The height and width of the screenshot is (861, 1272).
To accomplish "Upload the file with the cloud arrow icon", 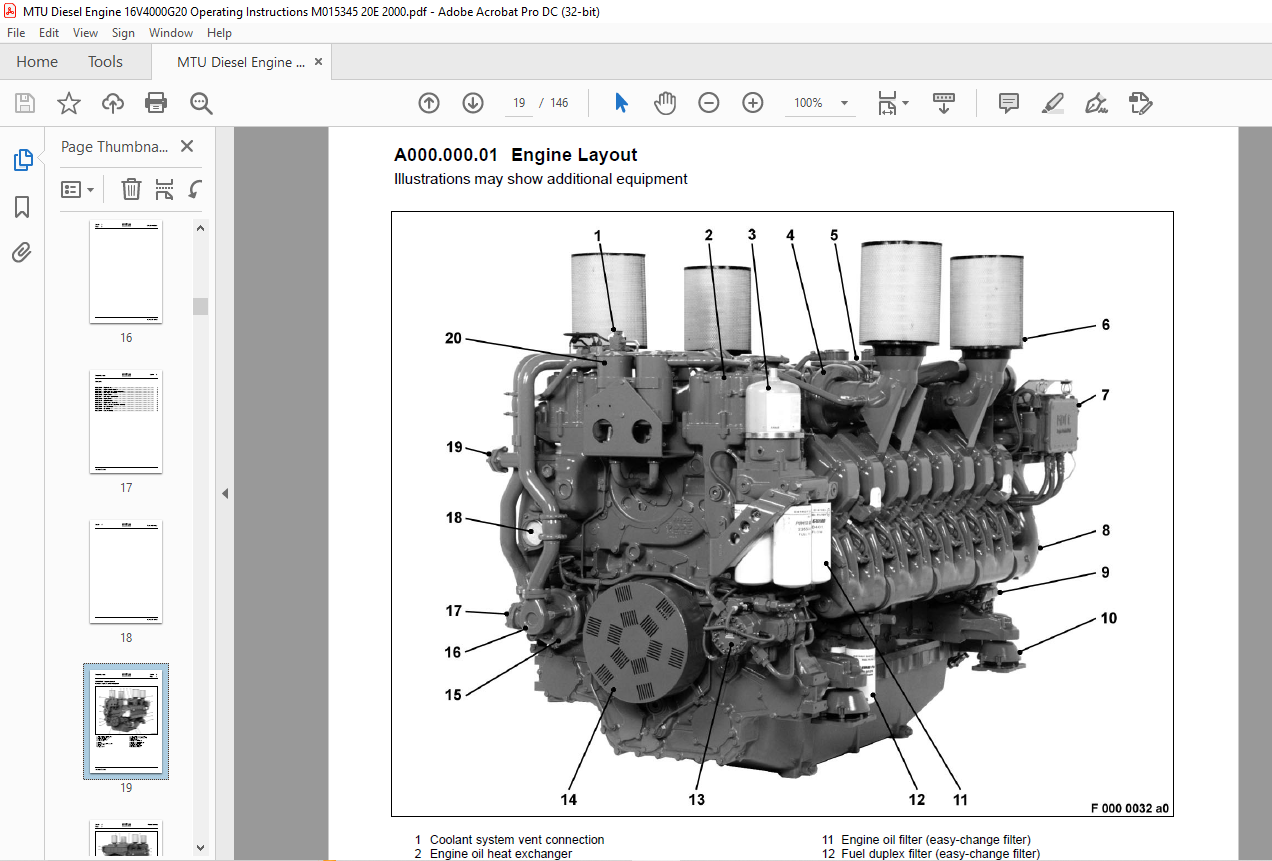I will (x=113, y=103).
